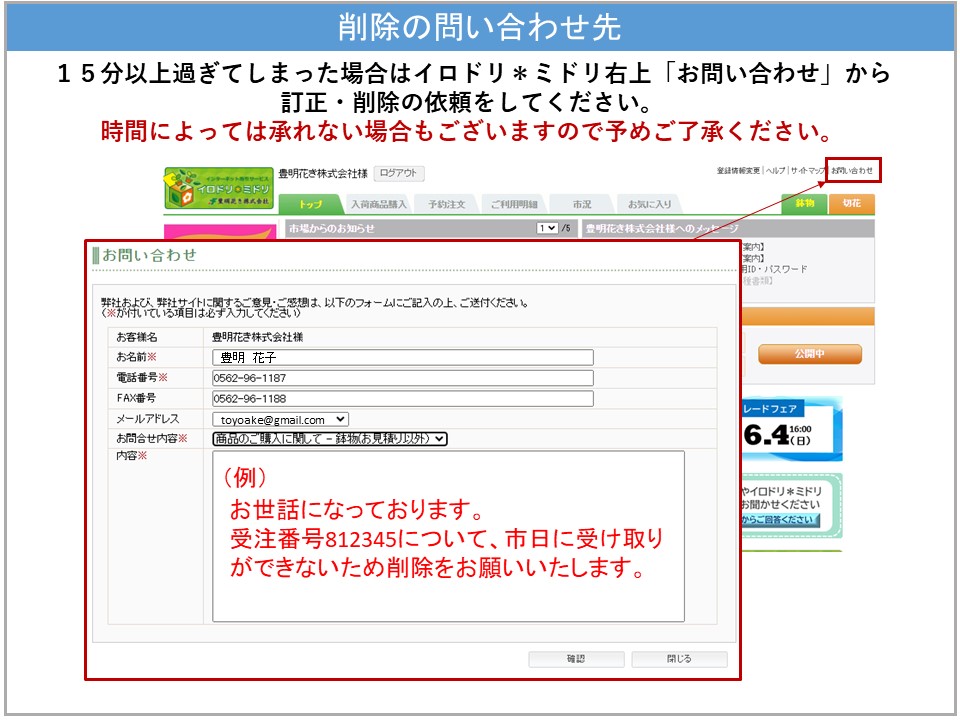
Task: Open the お気に入り tab
Action: (x=649, y=204)
